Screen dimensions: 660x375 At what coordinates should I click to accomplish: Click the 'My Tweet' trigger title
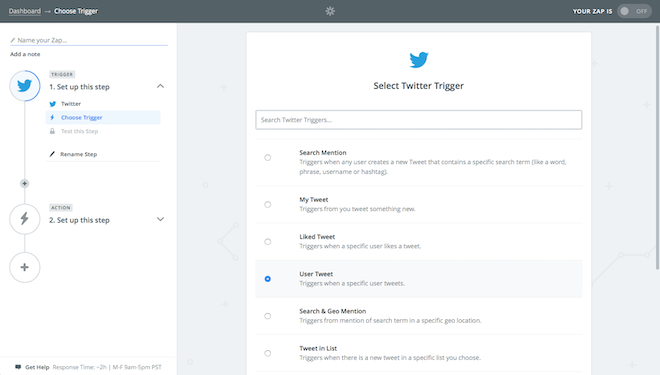tap(314, 199)
